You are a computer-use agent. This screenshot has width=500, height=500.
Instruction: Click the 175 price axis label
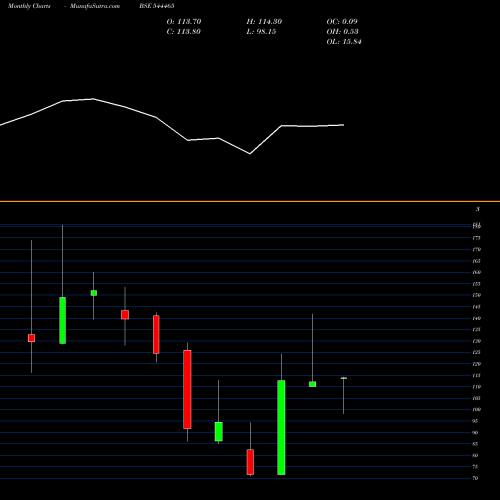476,238
